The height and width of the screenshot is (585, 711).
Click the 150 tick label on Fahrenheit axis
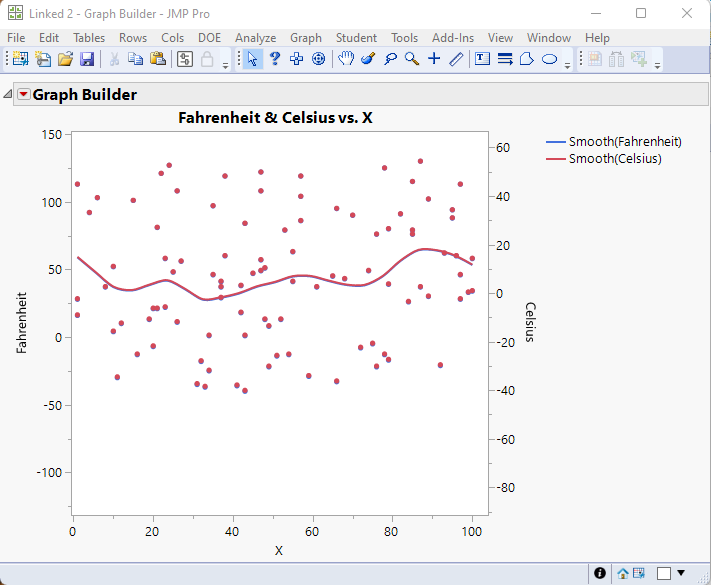pyautogui.click(x=51, y=135)
